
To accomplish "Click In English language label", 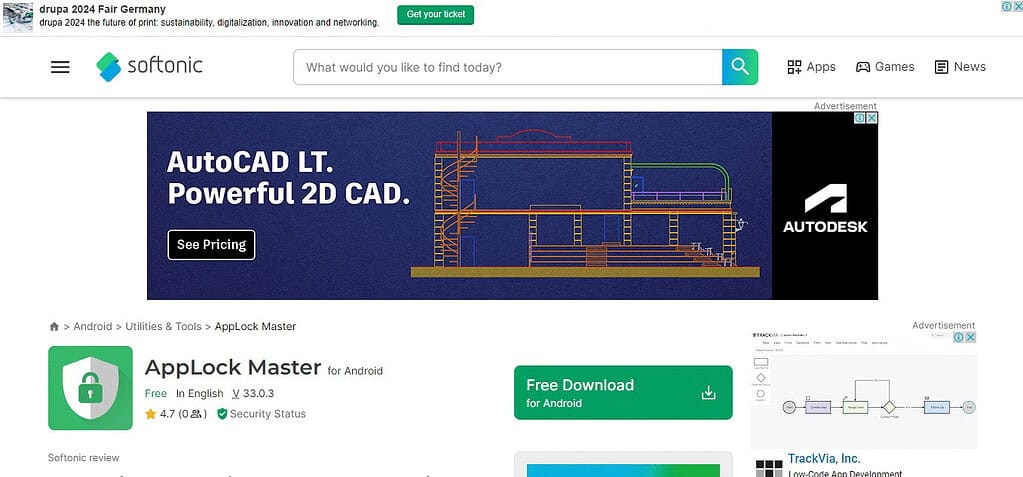I will click(x=200, y=393).
